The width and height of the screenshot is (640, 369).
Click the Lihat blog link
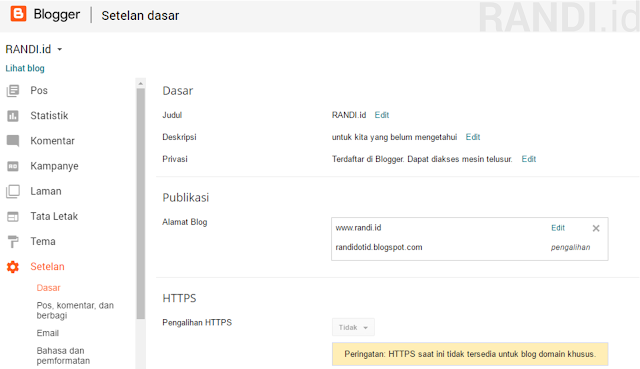pos(25,68)
